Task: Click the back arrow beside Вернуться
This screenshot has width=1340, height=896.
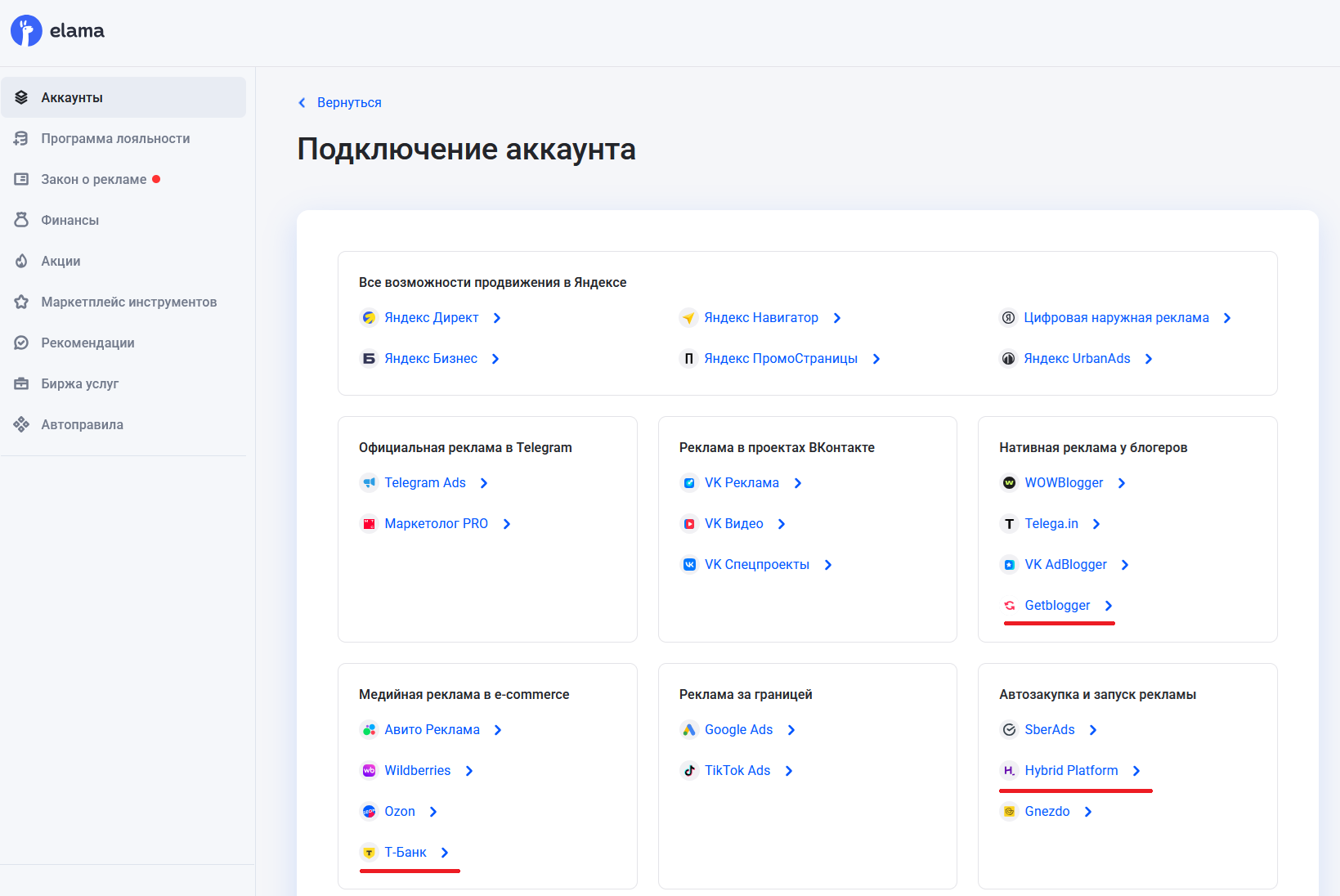Action: (302, 102)
